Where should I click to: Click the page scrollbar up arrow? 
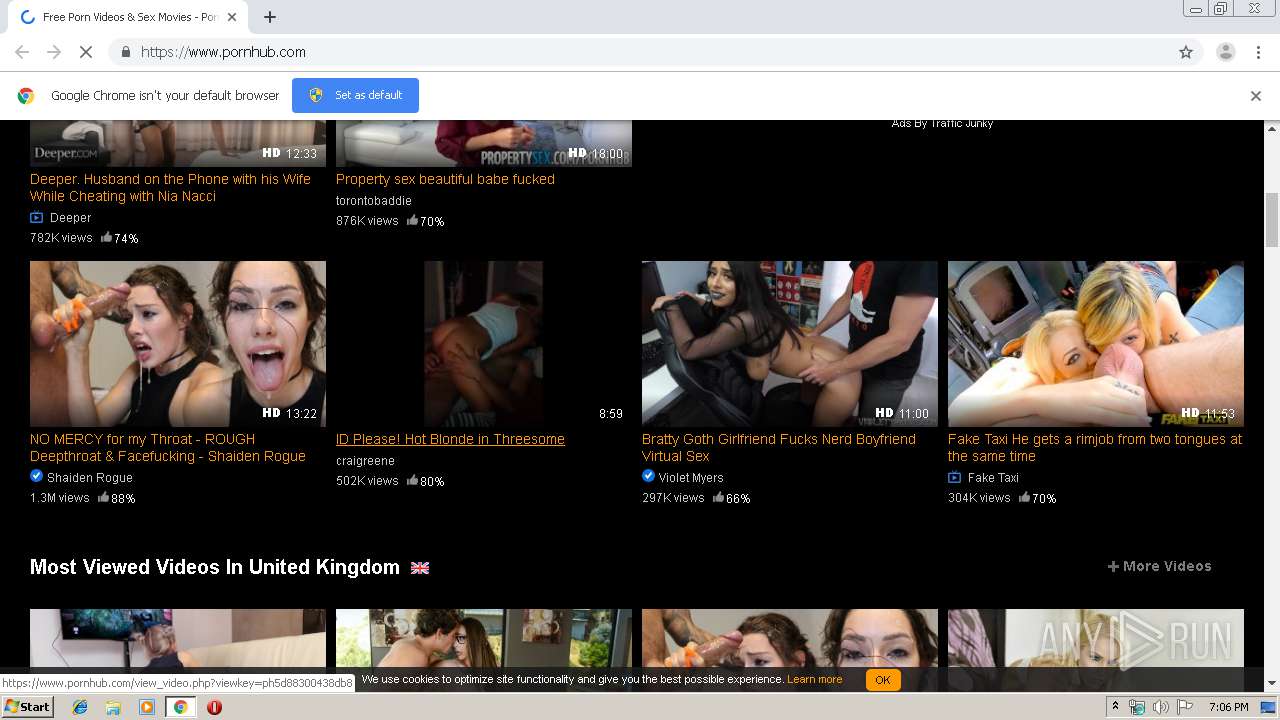(x=1272, y=129)
